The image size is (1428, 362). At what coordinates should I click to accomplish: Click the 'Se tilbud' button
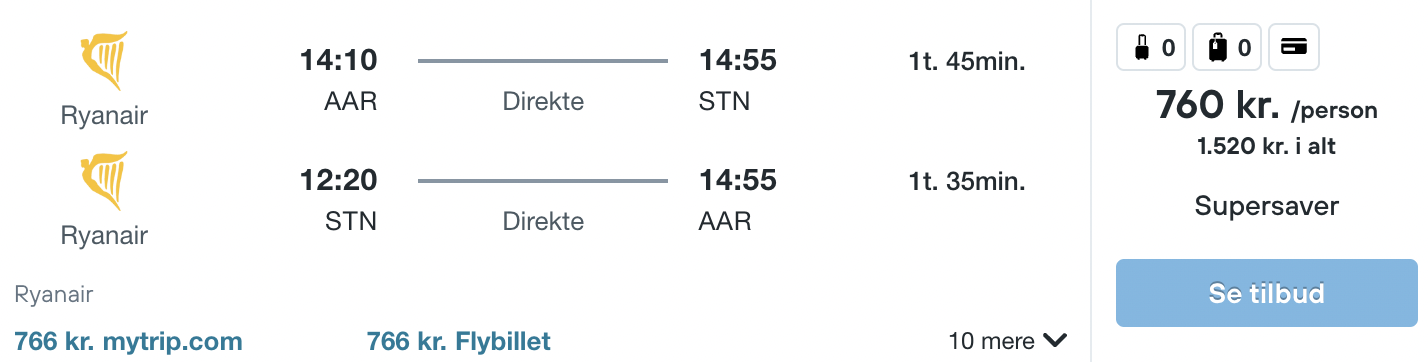coord(1267,293)
